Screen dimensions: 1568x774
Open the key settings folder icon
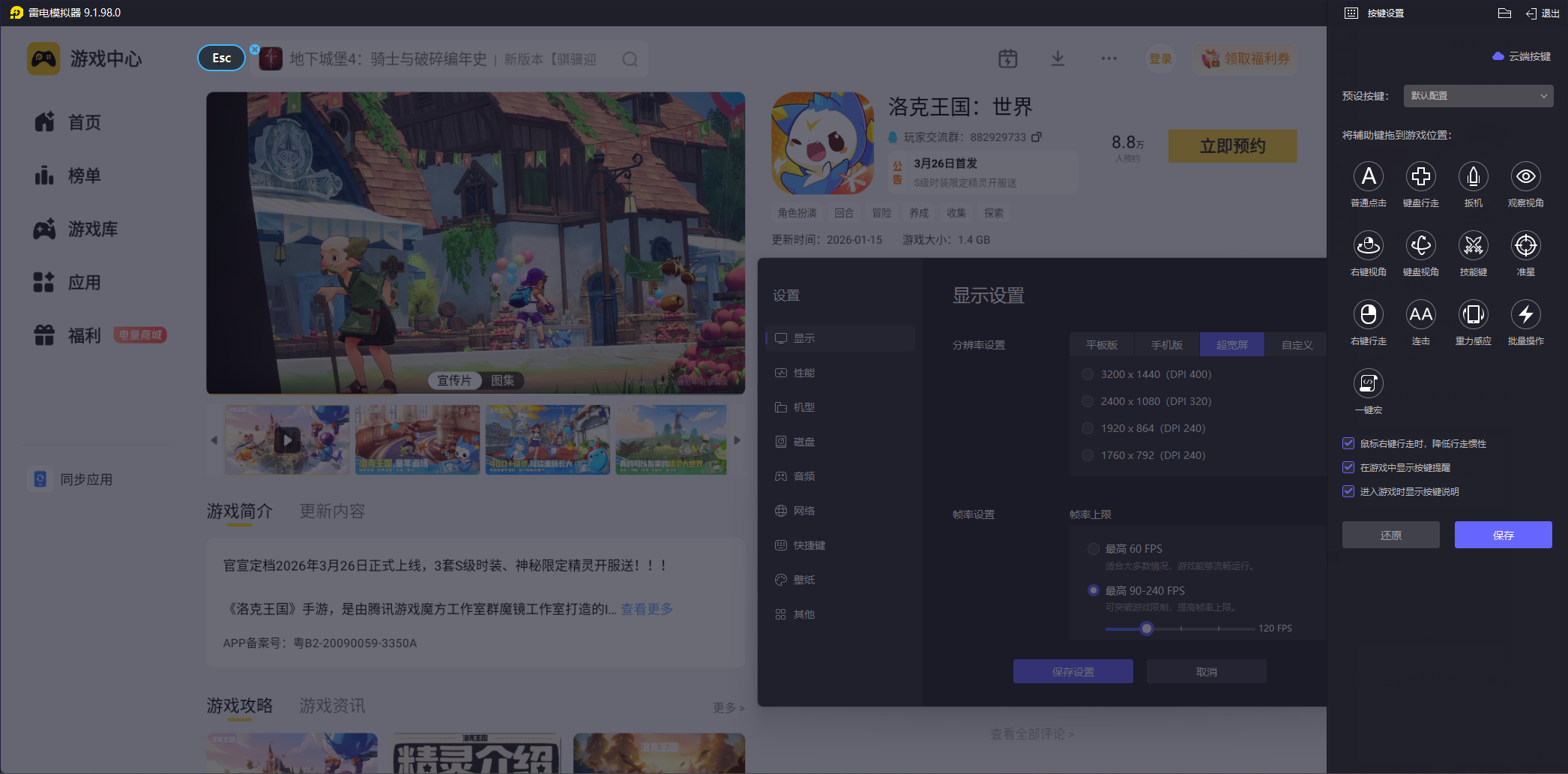1504,13
